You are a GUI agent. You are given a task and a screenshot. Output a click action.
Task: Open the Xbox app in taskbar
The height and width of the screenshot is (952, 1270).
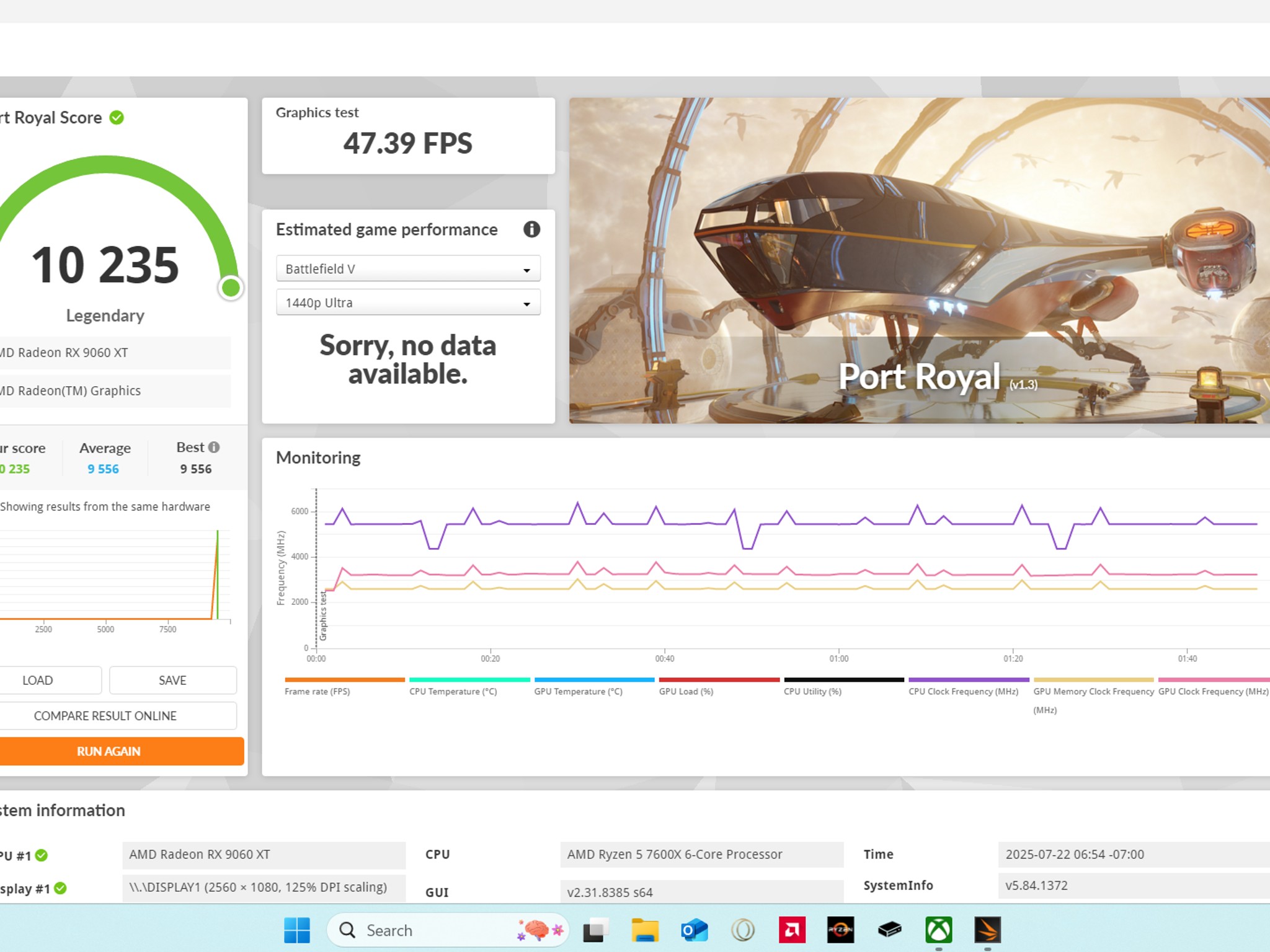click(x=938, y=930)
